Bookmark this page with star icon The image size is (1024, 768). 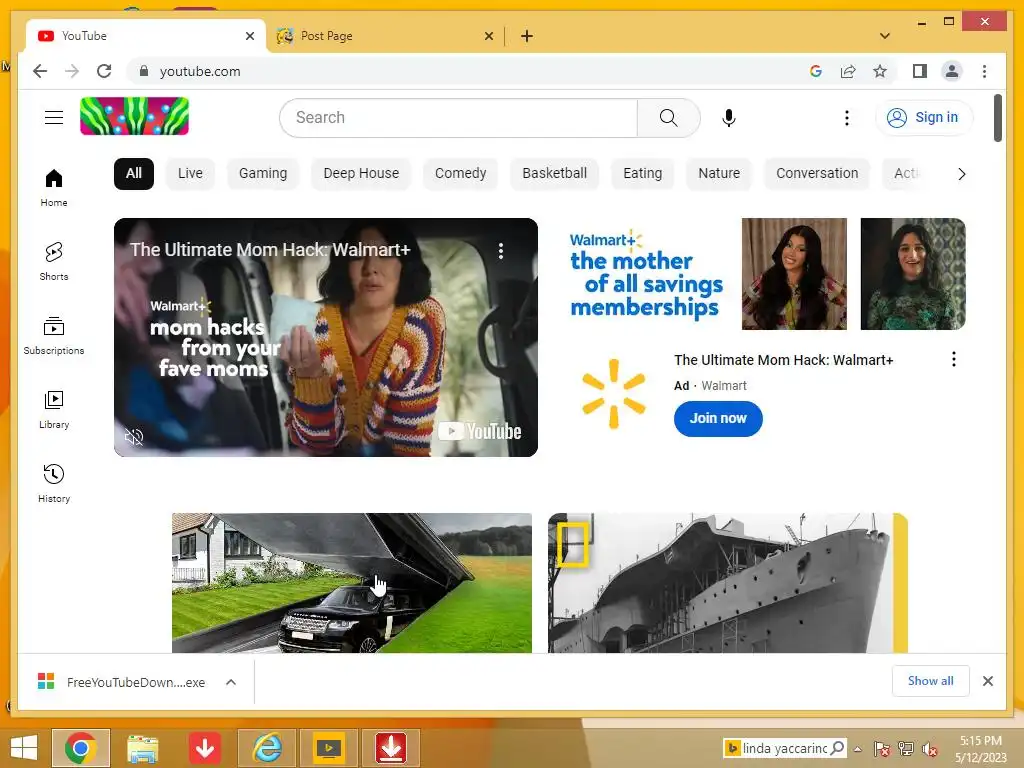coord(880,71)
